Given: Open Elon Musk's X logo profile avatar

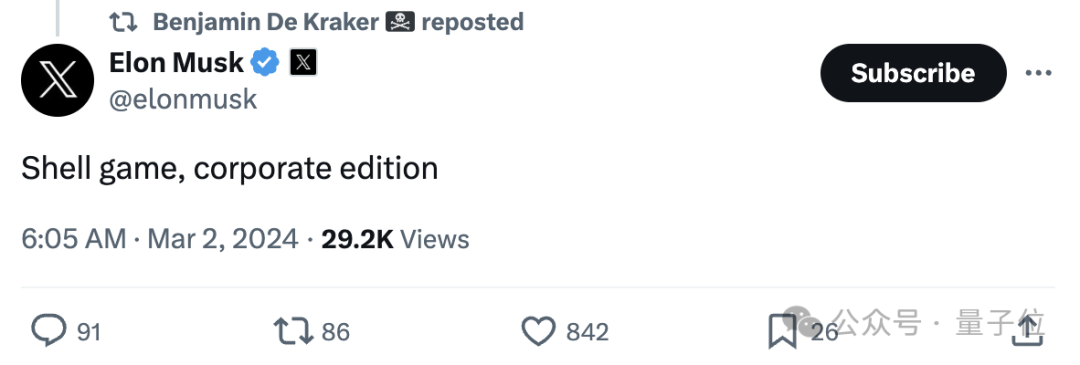Looking at the screenshot, I should (58, 80).
